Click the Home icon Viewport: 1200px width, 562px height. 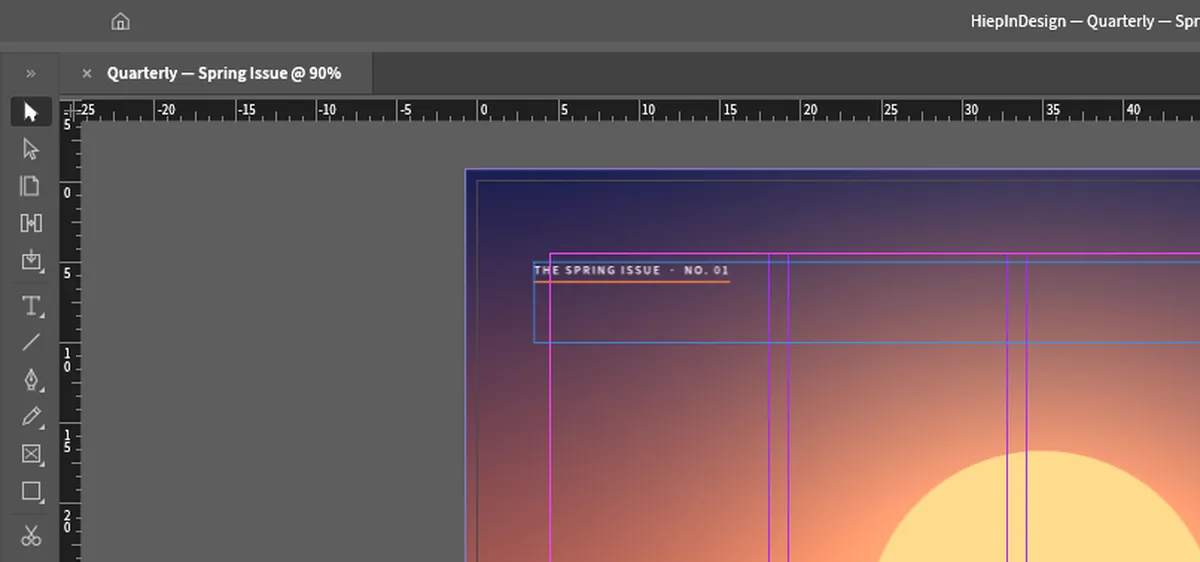tap(120, 21)
